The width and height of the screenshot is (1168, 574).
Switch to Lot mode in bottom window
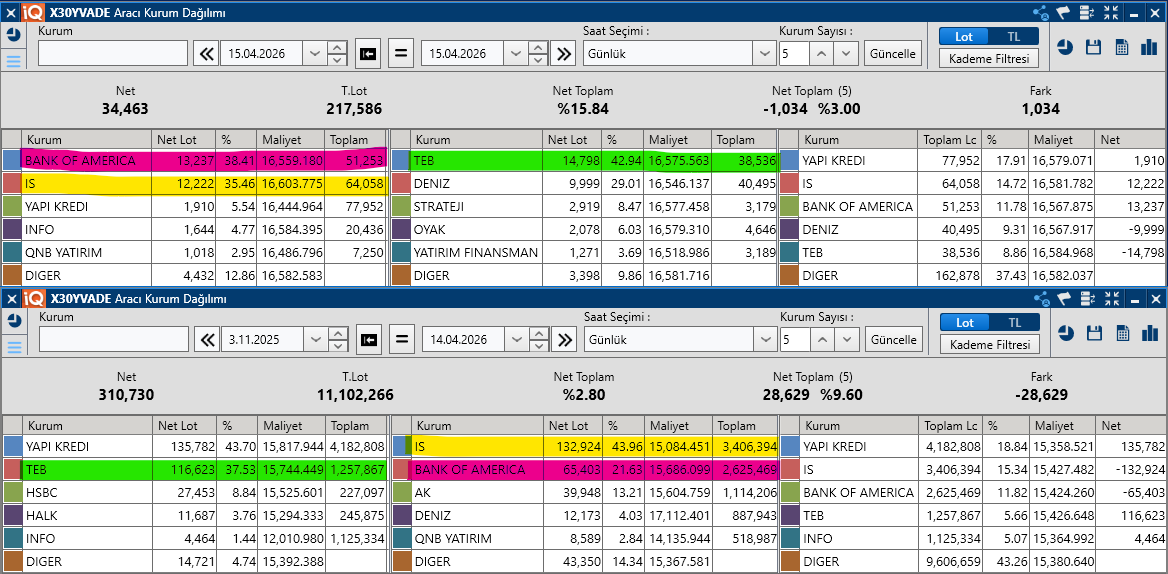965,322
